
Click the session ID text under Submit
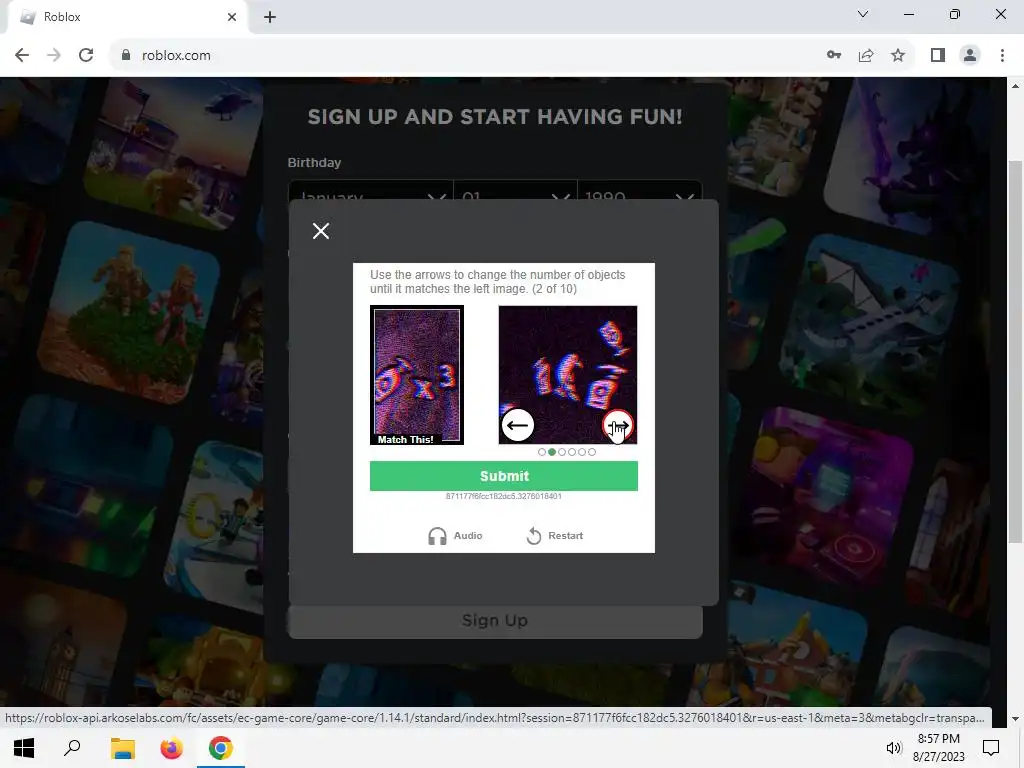click(x=504, y=496)
